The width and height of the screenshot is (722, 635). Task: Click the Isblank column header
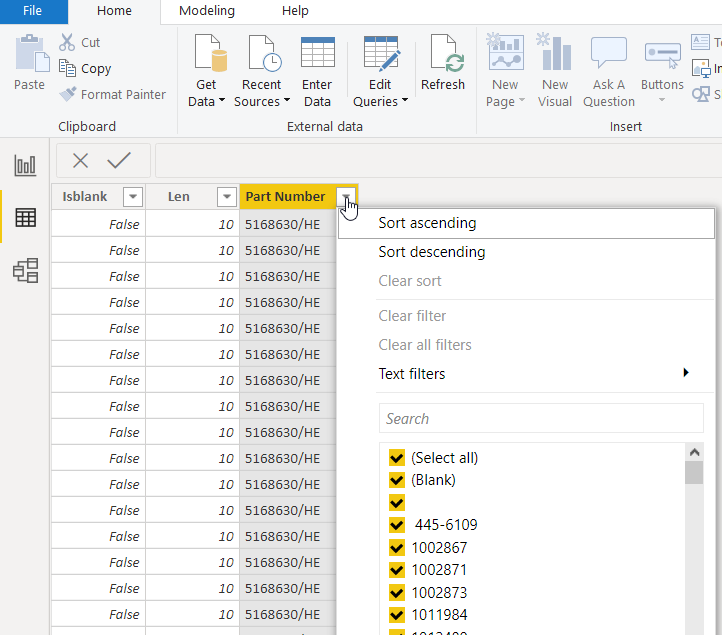85,197
